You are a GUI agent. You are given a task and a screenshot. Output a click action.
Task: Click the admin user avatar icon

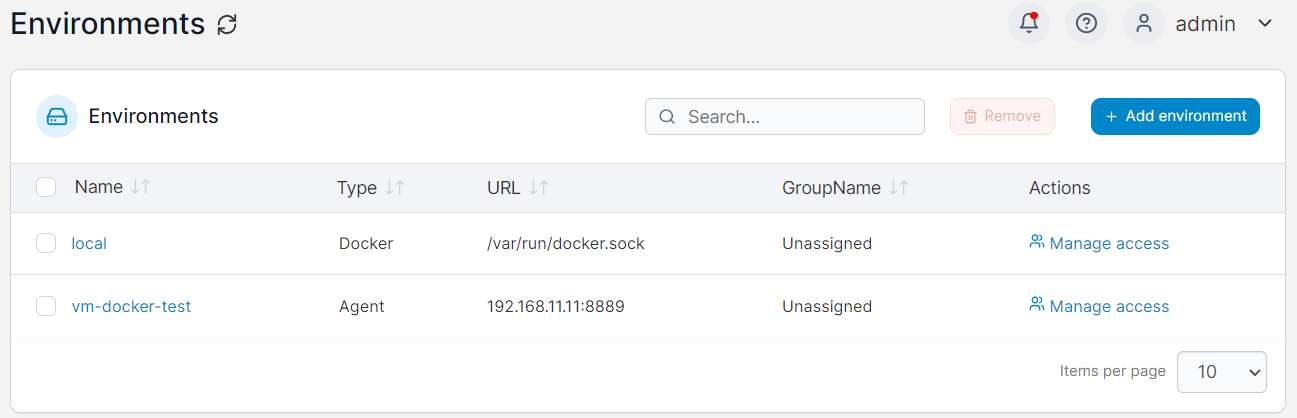click(x=1144, y=23)
